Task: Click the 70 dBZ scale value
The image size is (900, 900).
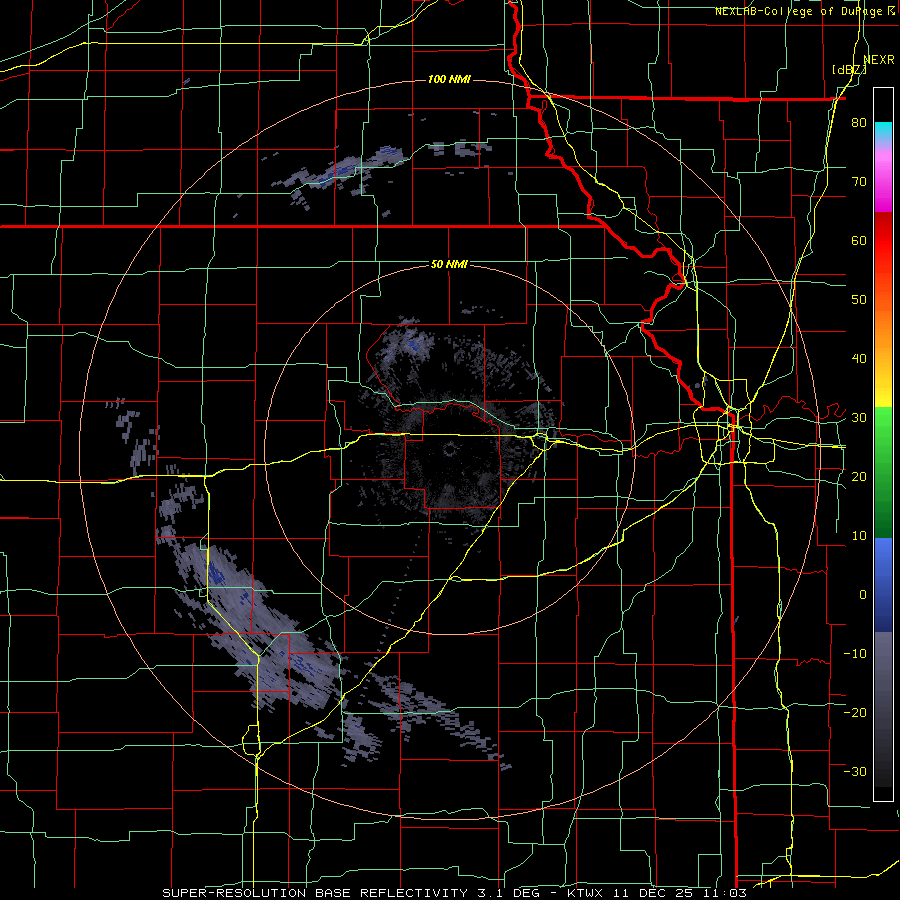Action: pyautogui.click(x=859, y=182)
